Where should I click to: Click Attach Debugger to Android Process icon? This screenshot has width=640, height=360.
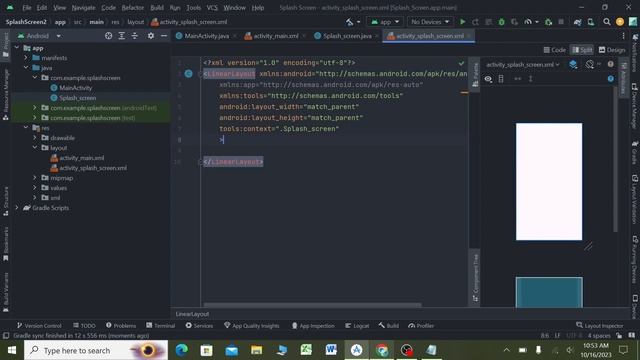(548, 22)
